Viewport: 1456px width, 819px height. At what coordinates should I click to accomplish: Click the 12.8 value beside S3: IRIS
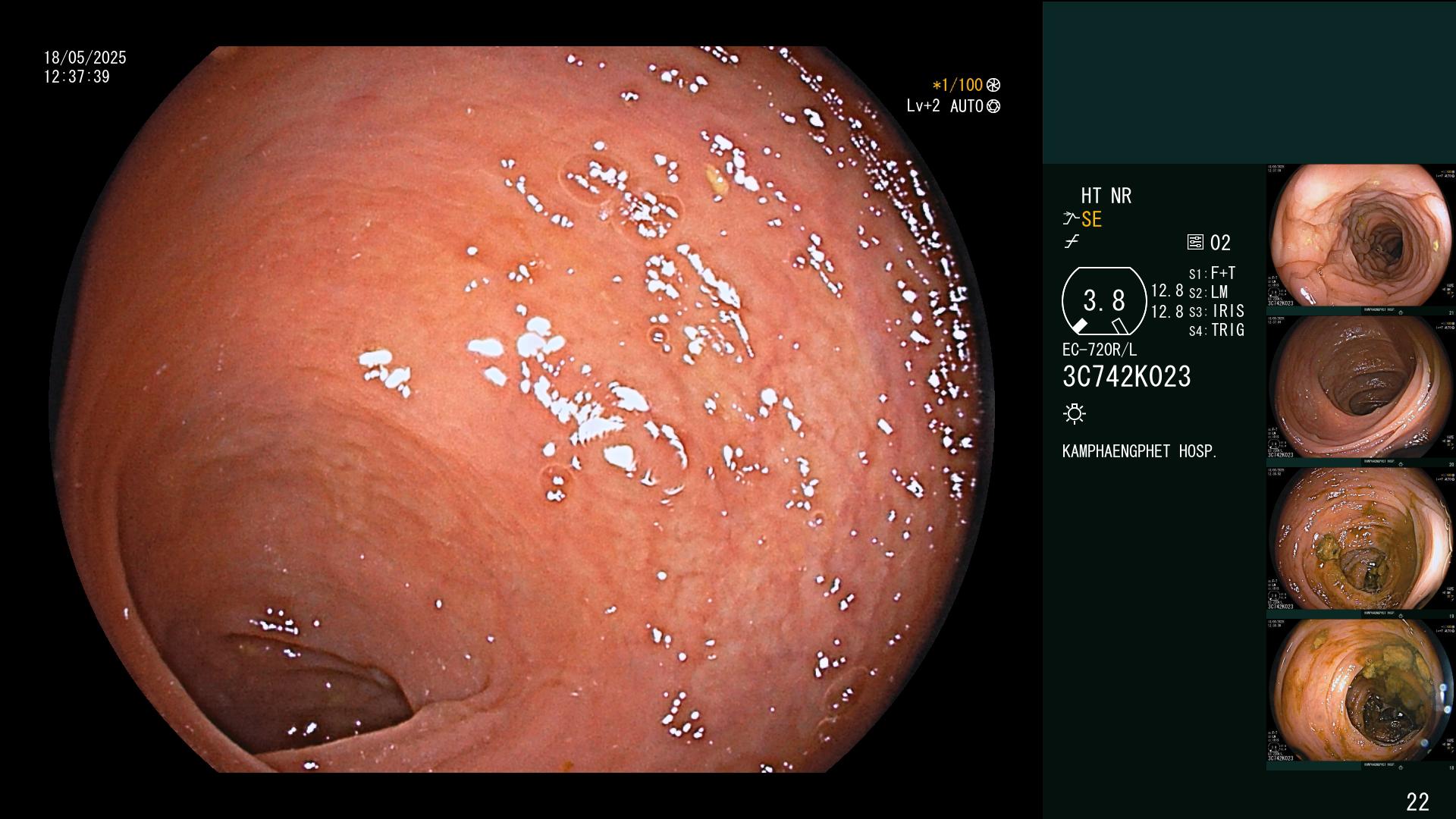[x=1167, y=311]
